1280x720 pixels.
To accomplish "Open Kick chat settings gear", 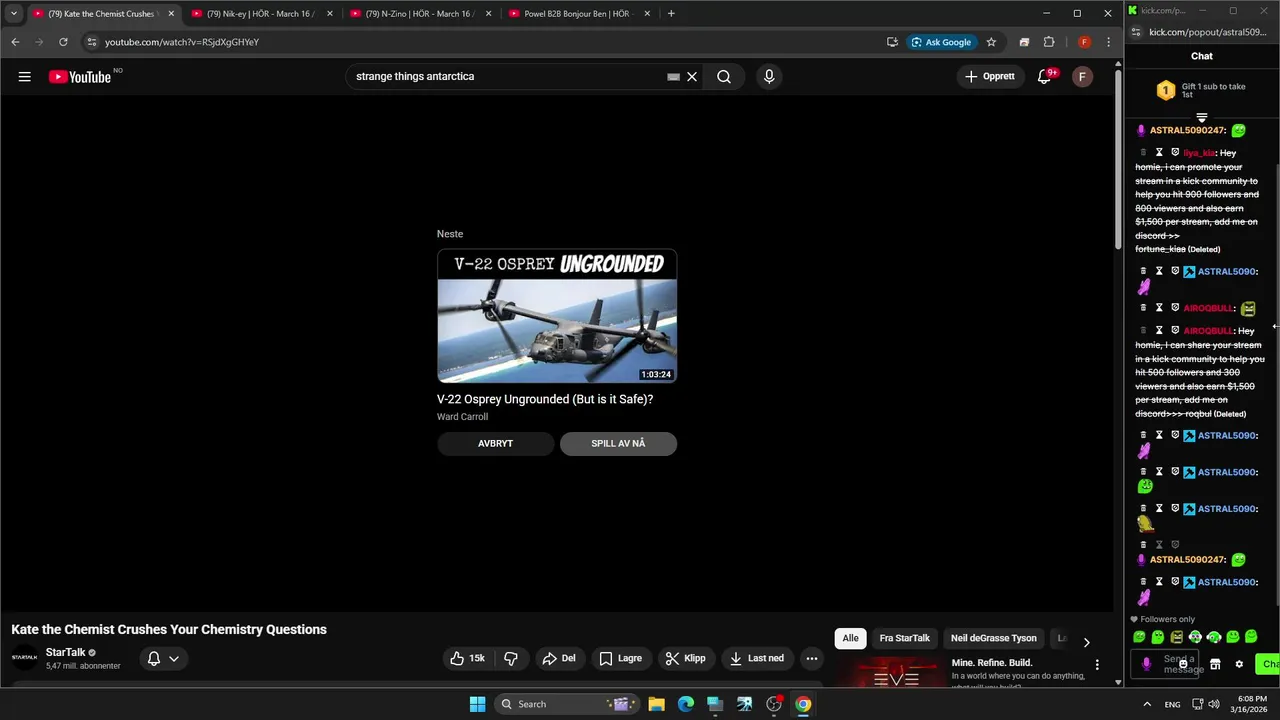I will (1239, 664).
